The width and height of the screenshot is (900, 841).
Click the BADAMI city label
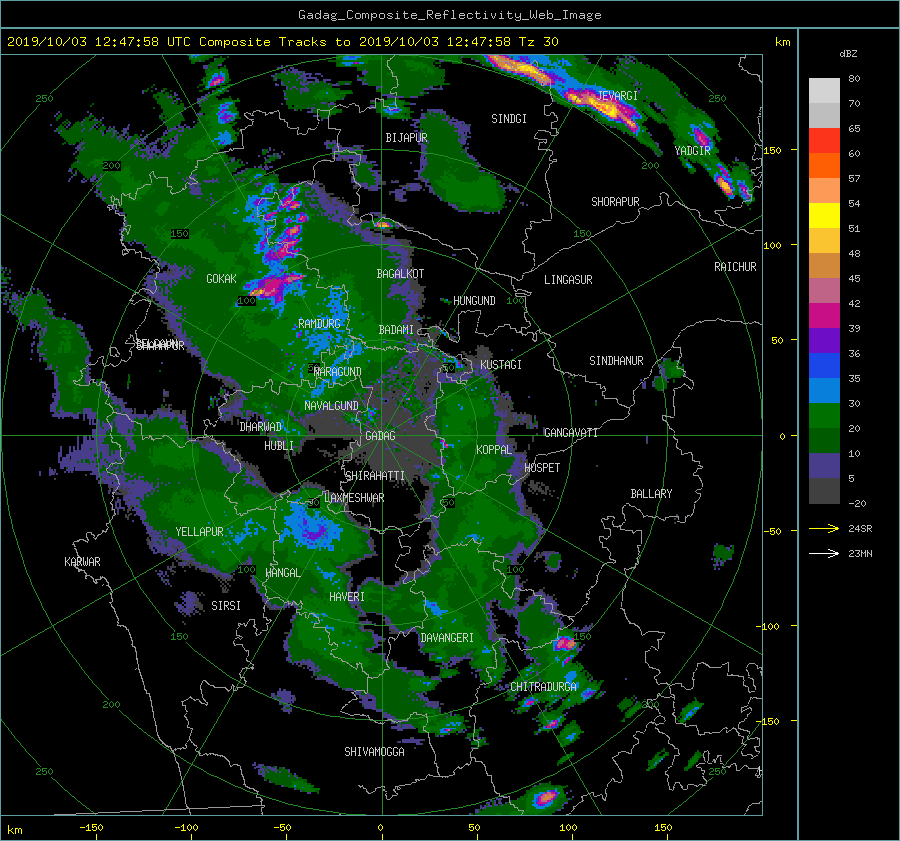[x=396, y=330]
